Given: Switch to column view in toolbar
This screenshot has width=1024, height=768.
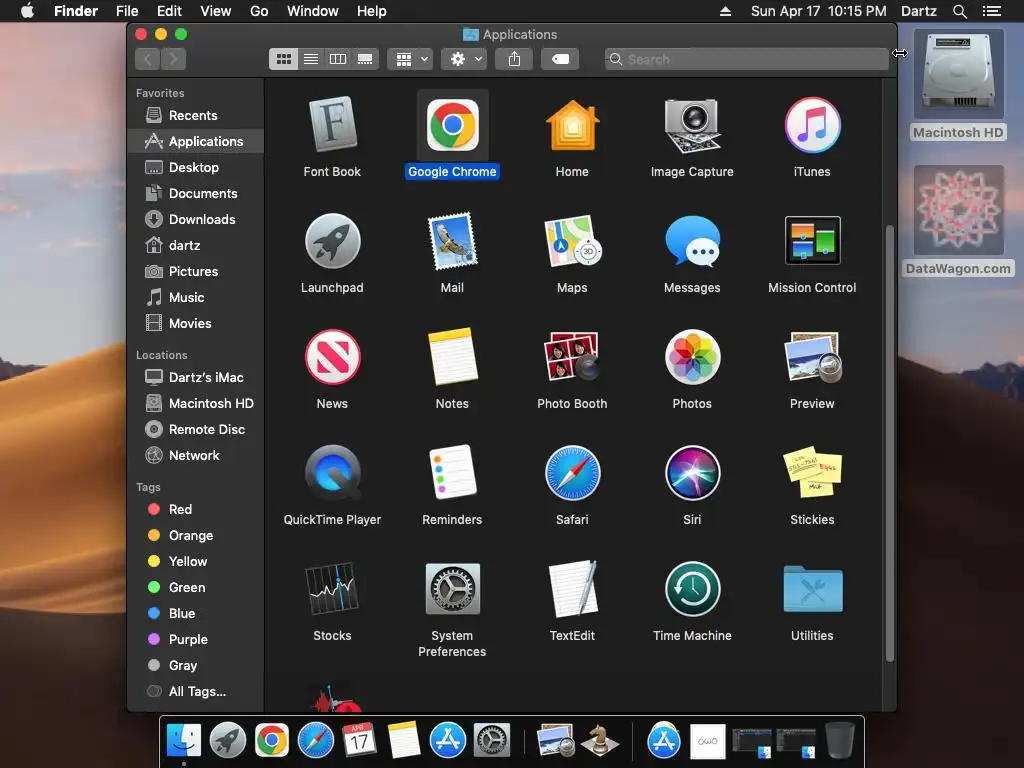Looking at the screenshot, I should [x=338, y=59].
